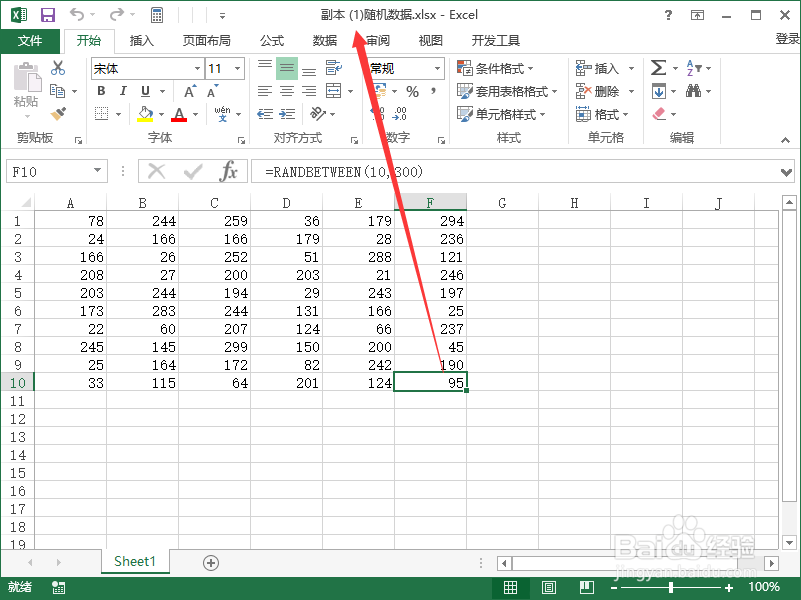Switch to Page Layout view in status bar
801x600 pixels.
tap(548, 587)
